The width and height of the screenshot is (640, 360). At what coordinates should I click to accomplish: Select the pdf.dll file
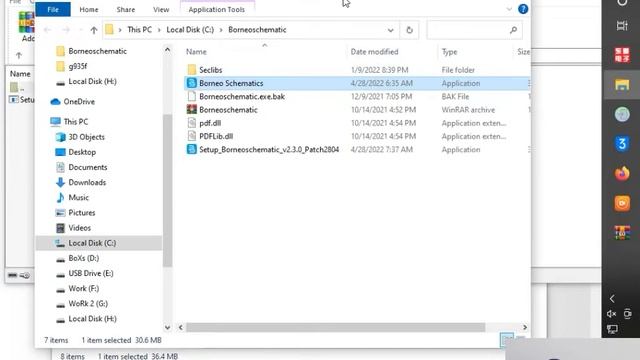[210, 123]
